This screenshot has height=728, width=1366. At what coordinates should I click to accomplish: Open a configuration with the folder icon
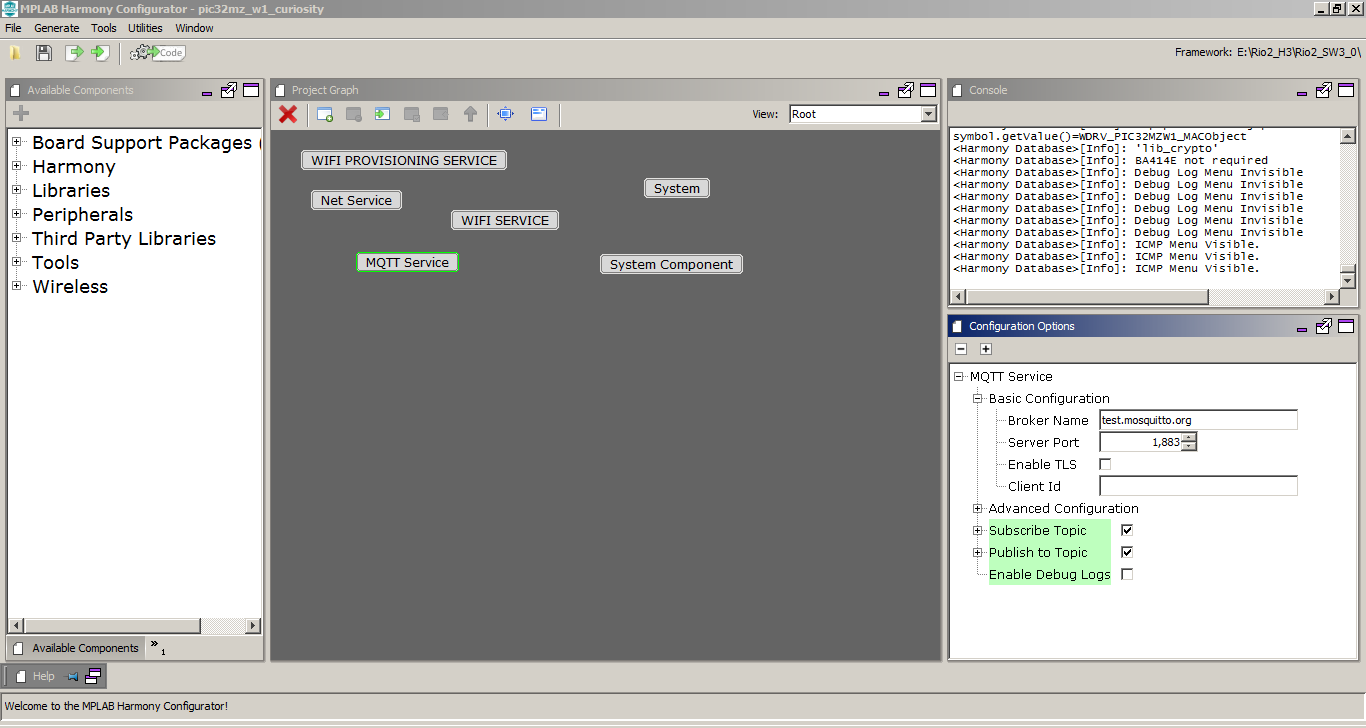click(16, 52)
